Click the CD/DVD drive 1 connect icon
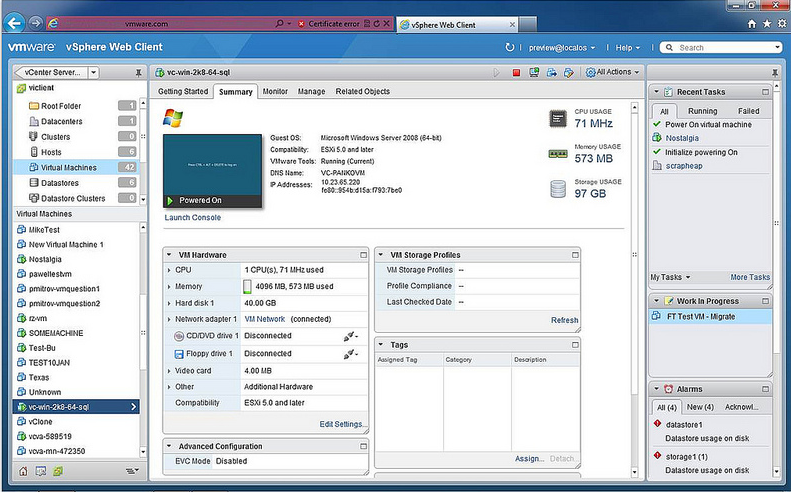The width and height of the screenshot is (791, 492). pos(350,336)
